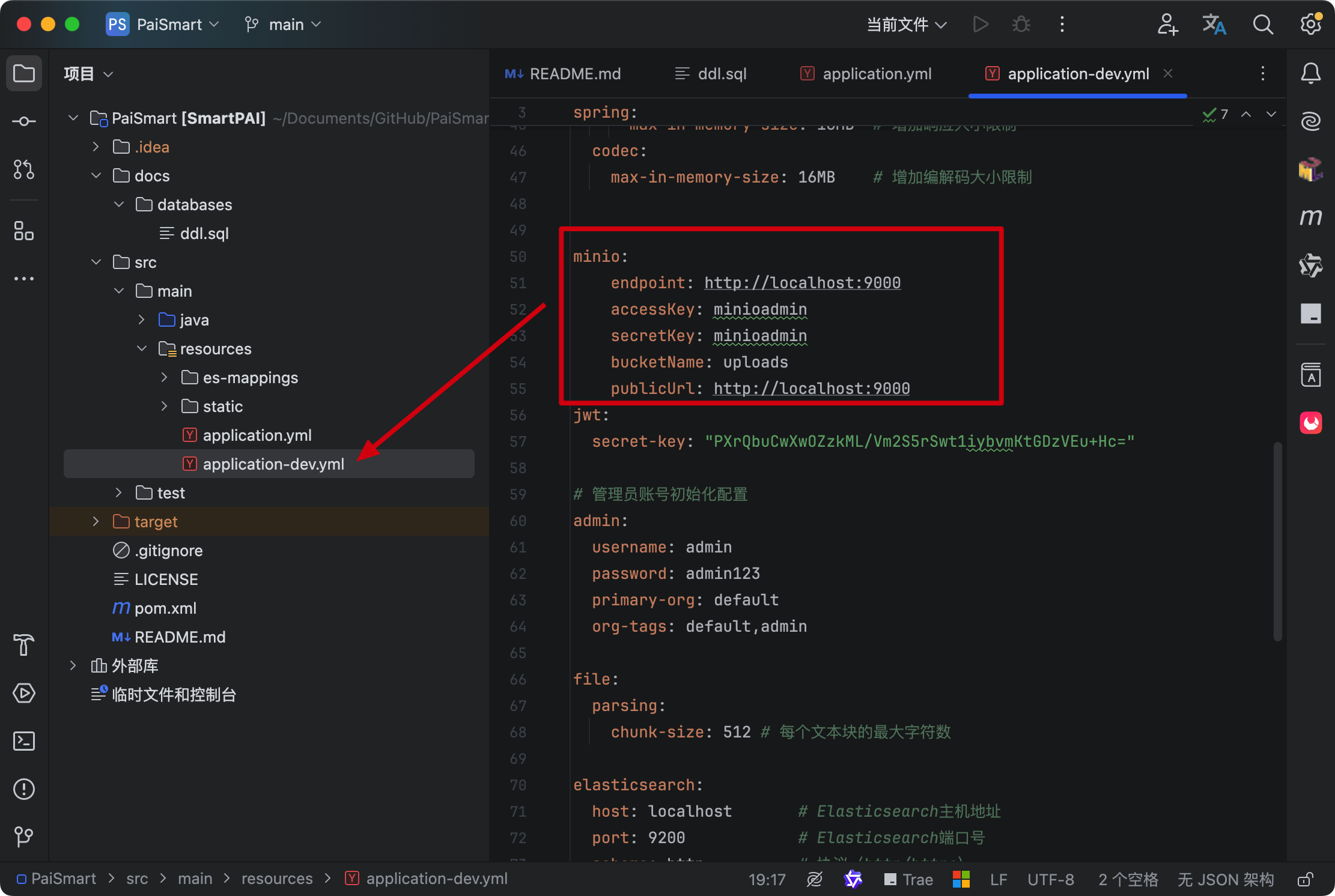Viewport: 1335px width, 896px height.
Task: Expand the target folder
Action: coord(96,521)
